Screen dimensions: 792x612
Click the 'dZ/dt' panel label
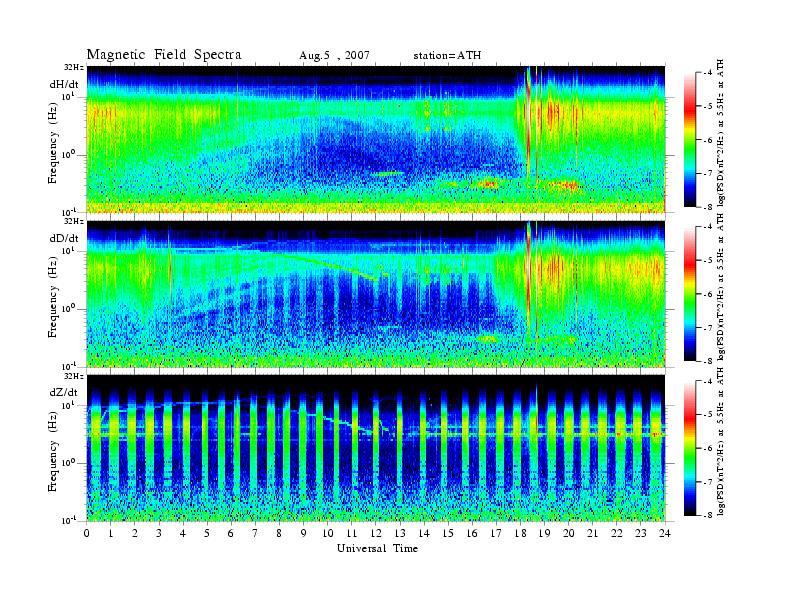pos(64,392)
